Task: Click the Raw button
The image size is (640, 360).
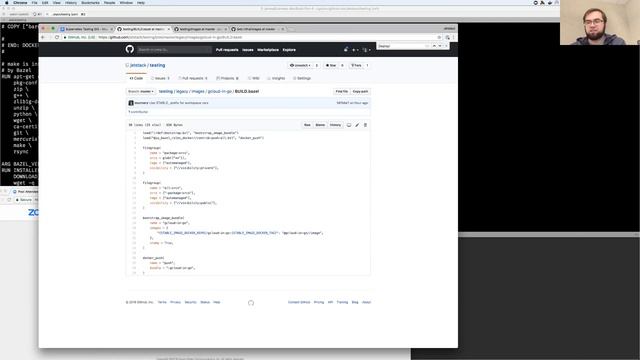Action: pyautogui.click(x=307, y=125)
